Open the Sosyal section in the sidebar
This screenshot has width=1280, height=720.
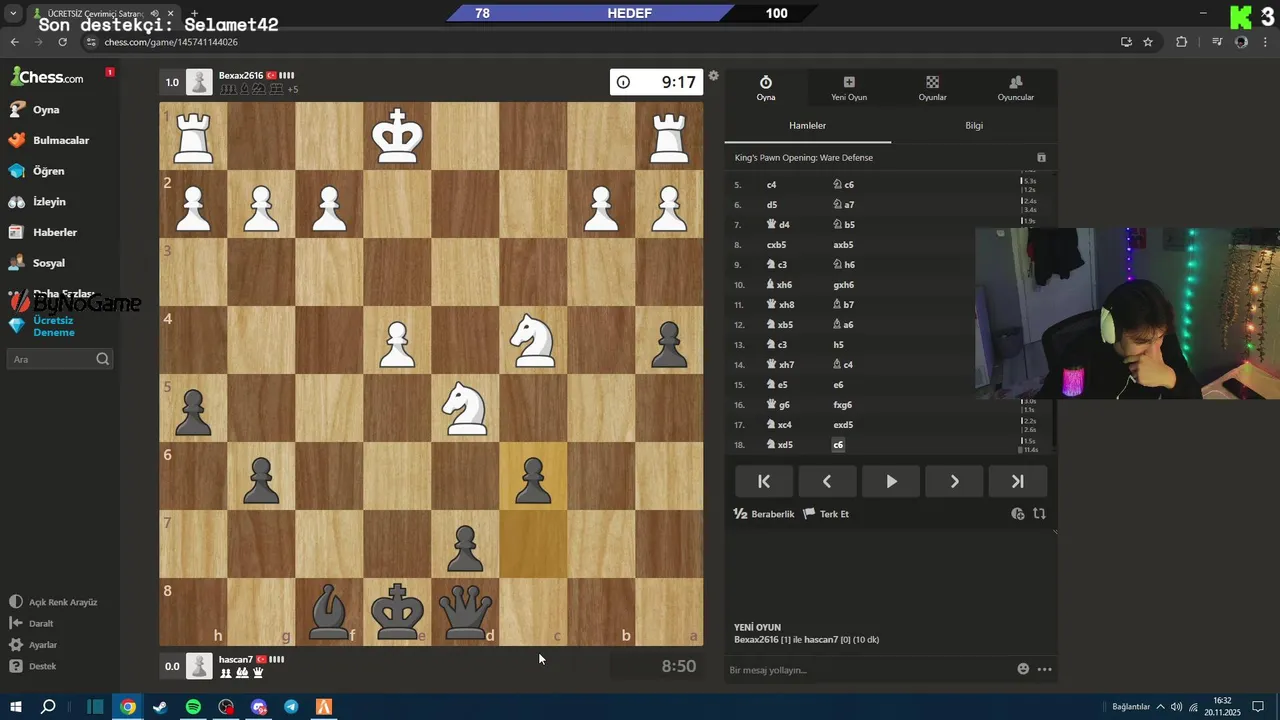click(37, 263)
